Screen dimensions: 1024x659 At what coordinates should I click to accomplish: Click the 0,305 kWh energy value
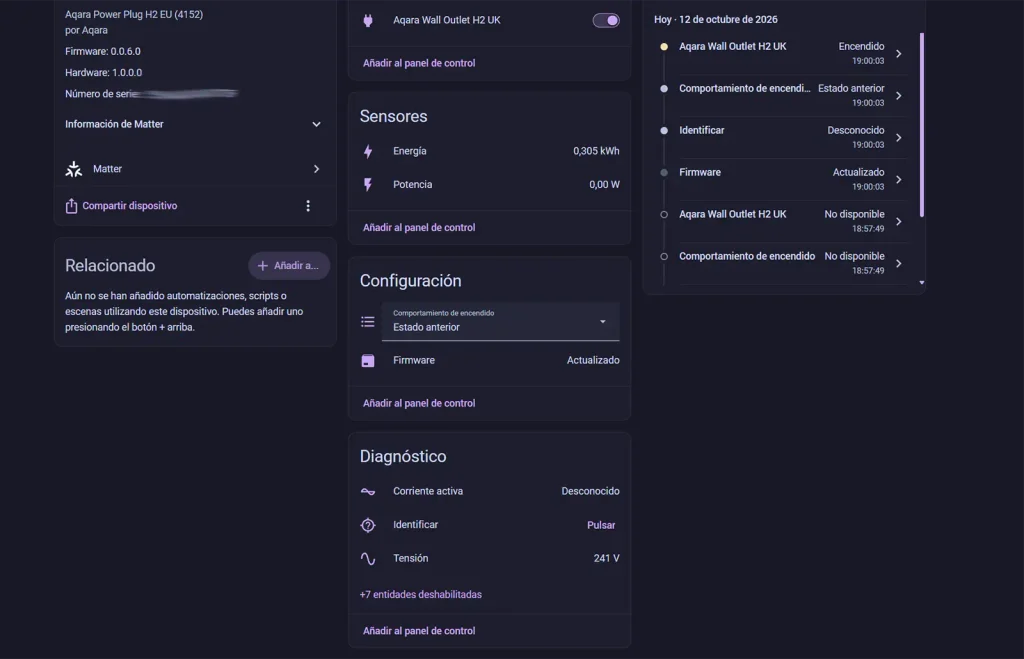coord(596,151)
